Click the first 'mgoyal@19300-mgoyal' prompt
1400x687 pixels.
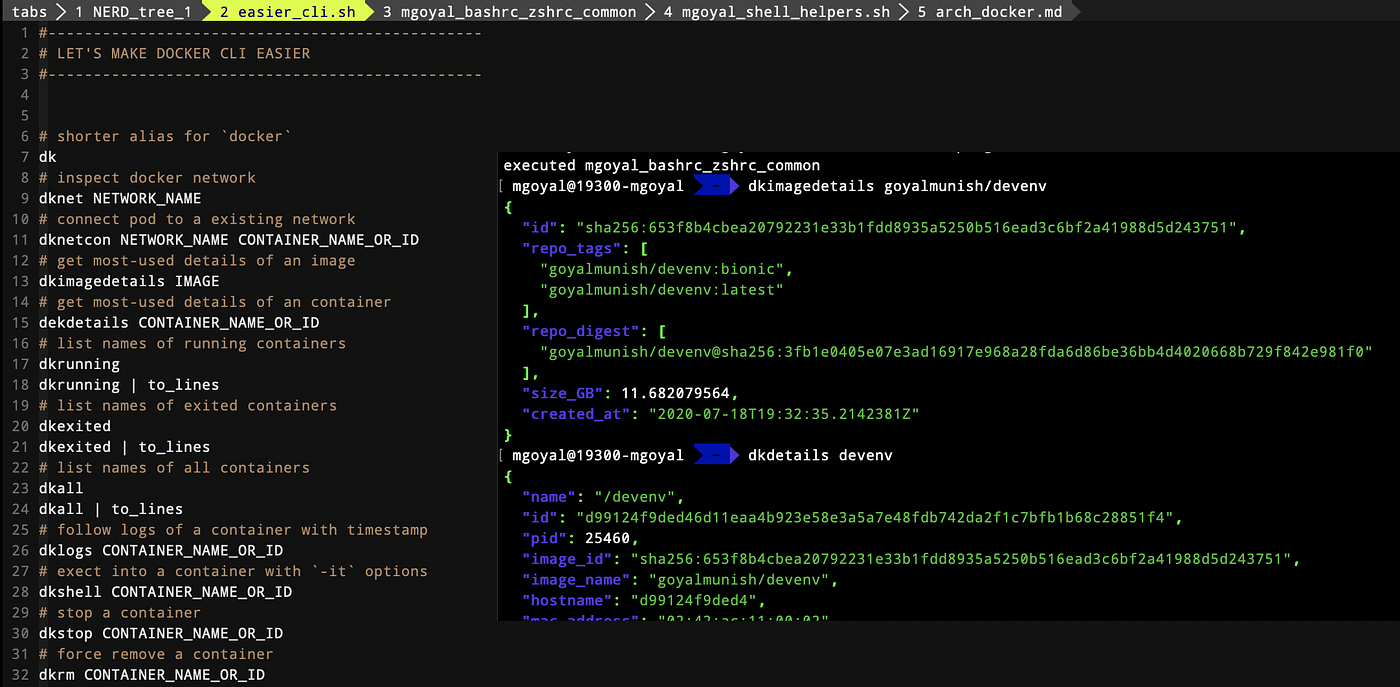[x=598, y=186]
